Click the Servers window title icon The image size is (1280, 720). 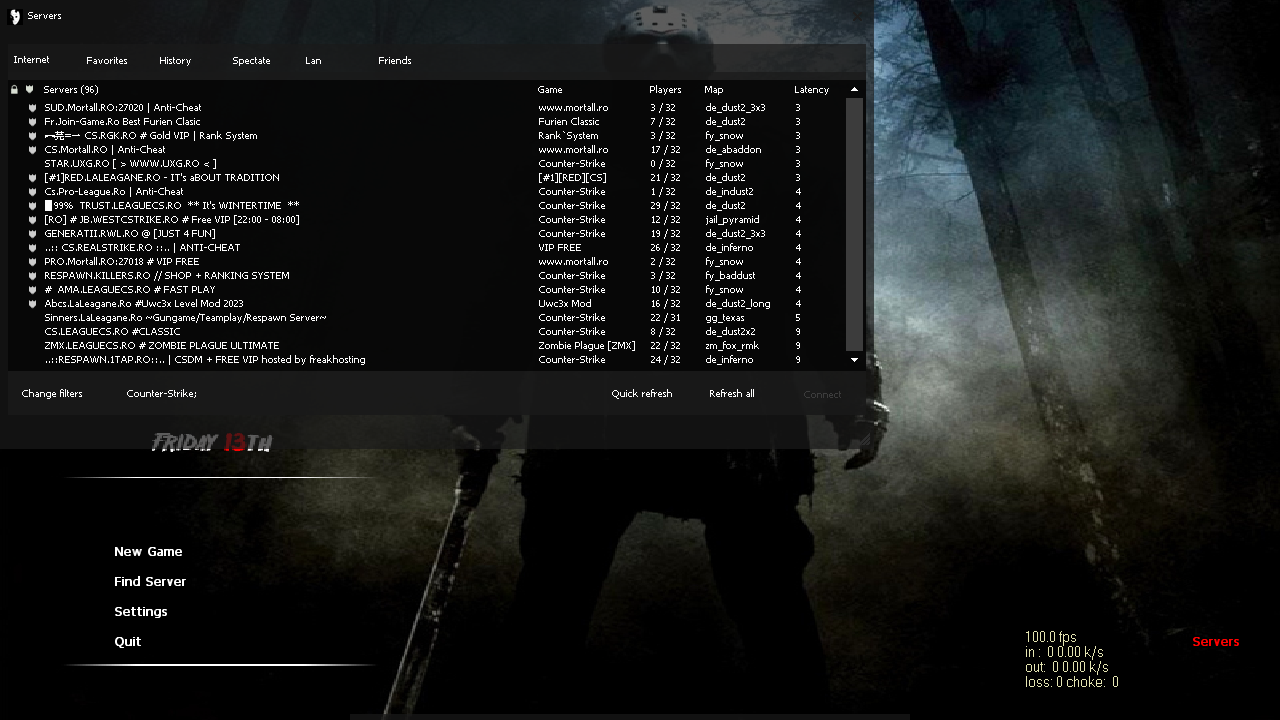15,16
